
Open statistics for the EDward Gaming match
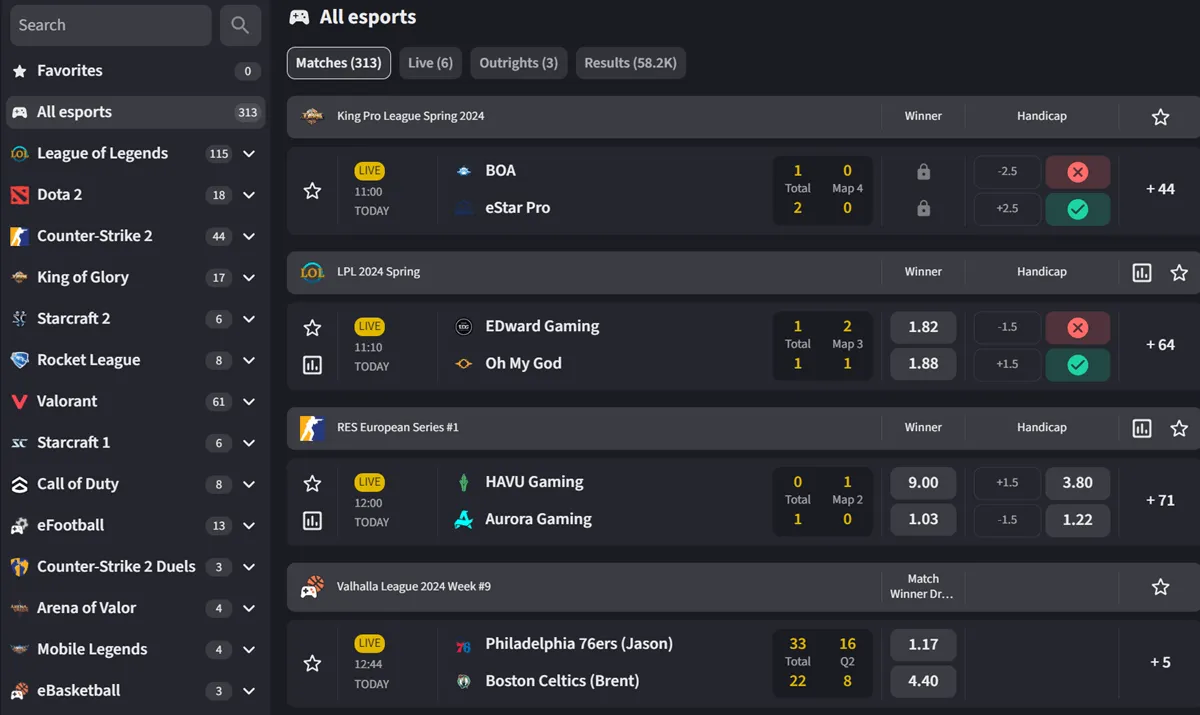pyautogui.click(x=312, y=365)
